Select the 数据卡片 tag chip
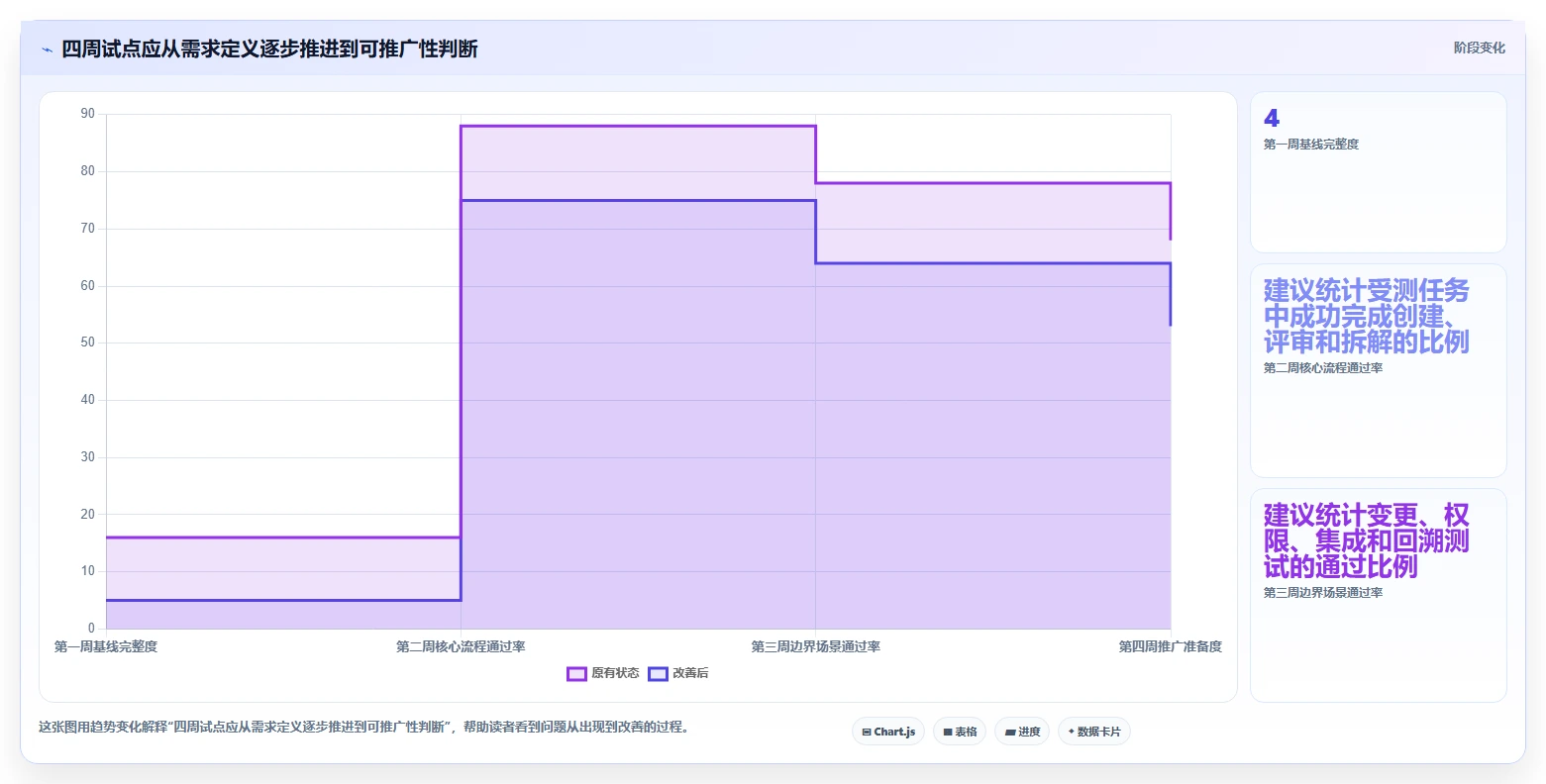1546x784 pixels. pos(1094,732)
